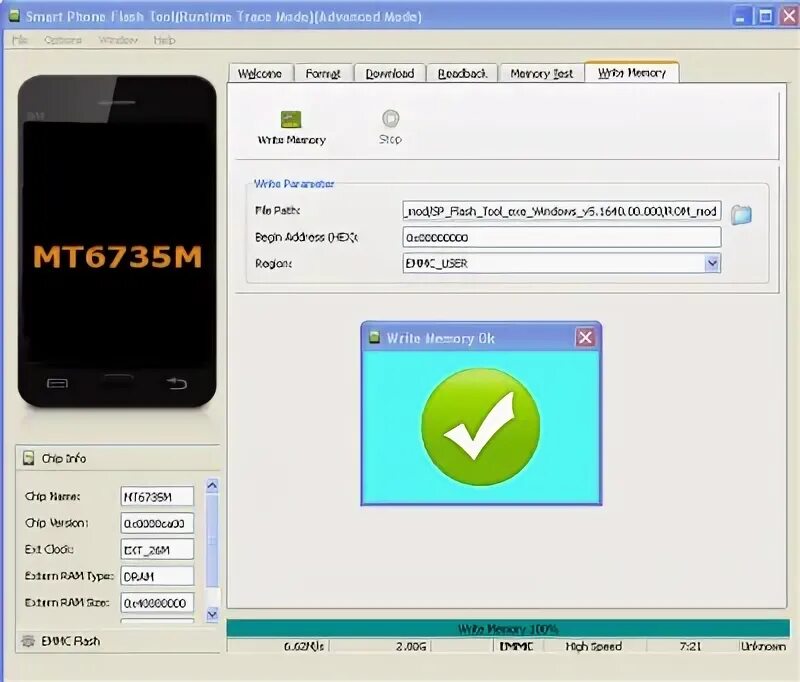Viewport: 800px width, 682px height.
Task: Click the Chip Info scroll up arrow
Action: (x=212, y=485)
